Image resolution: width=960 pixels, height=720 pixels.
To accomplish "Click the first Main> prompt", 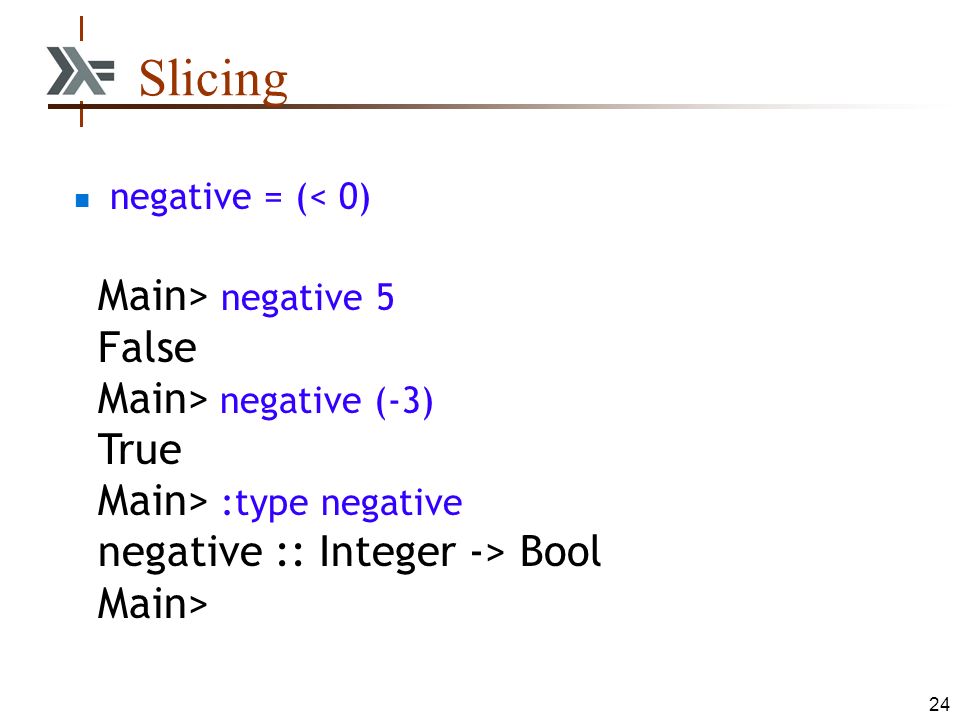I will pos(153,296).
